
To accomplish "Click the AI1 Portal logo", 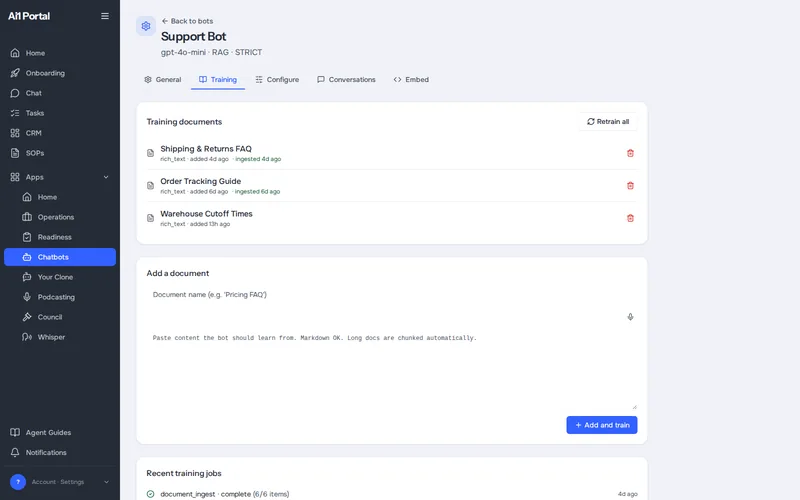I will tap(29, 16).
